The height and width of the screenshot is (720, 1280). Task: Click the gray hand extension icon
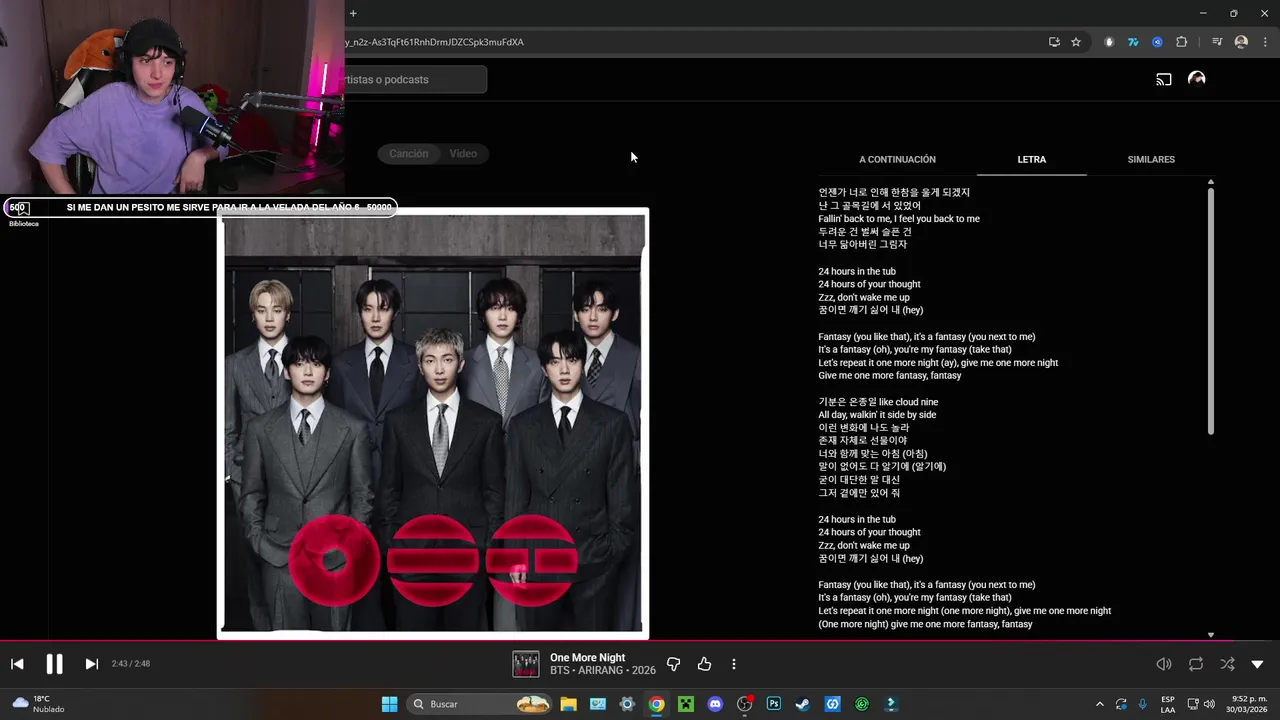1109,42
